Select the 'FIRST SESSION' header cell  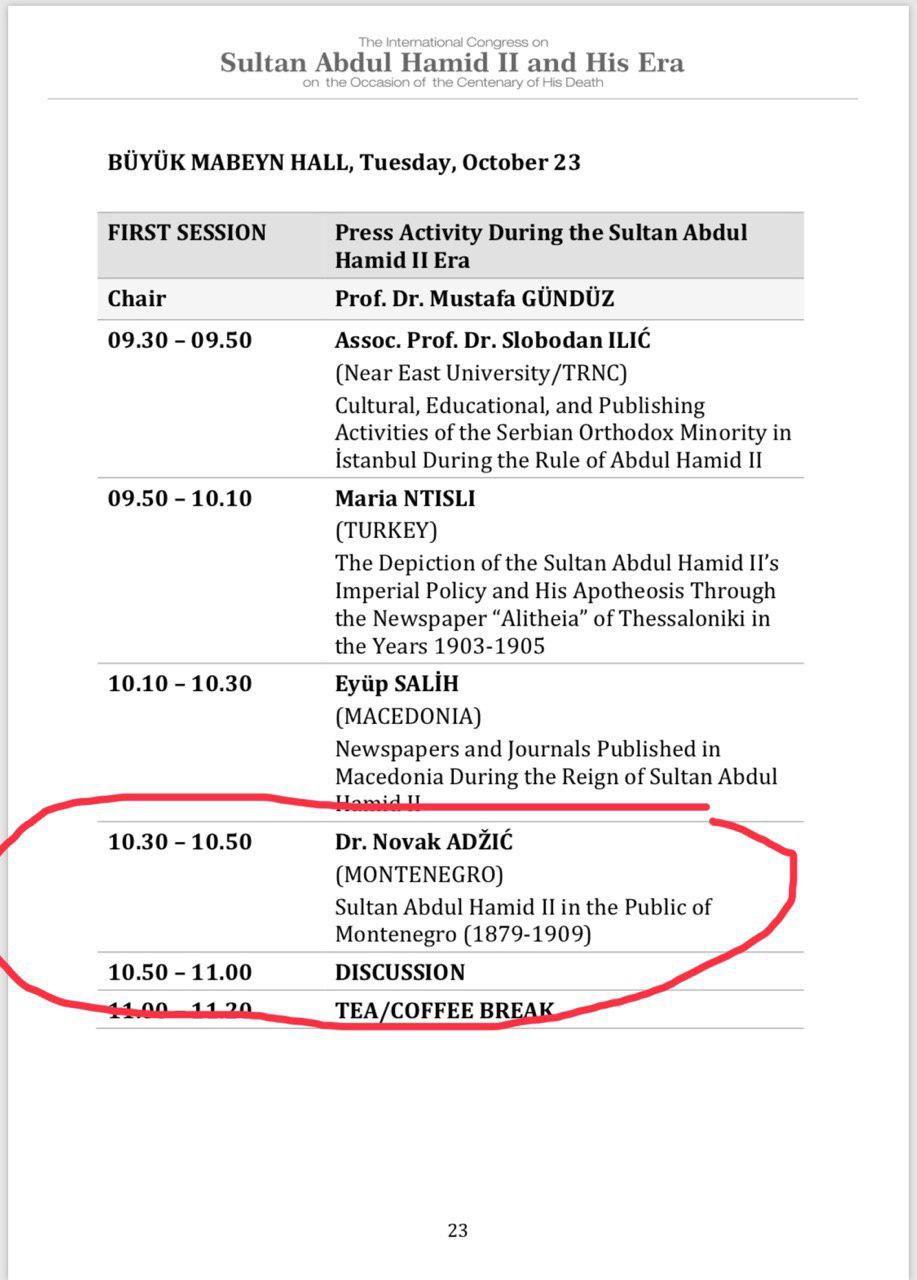187,233
